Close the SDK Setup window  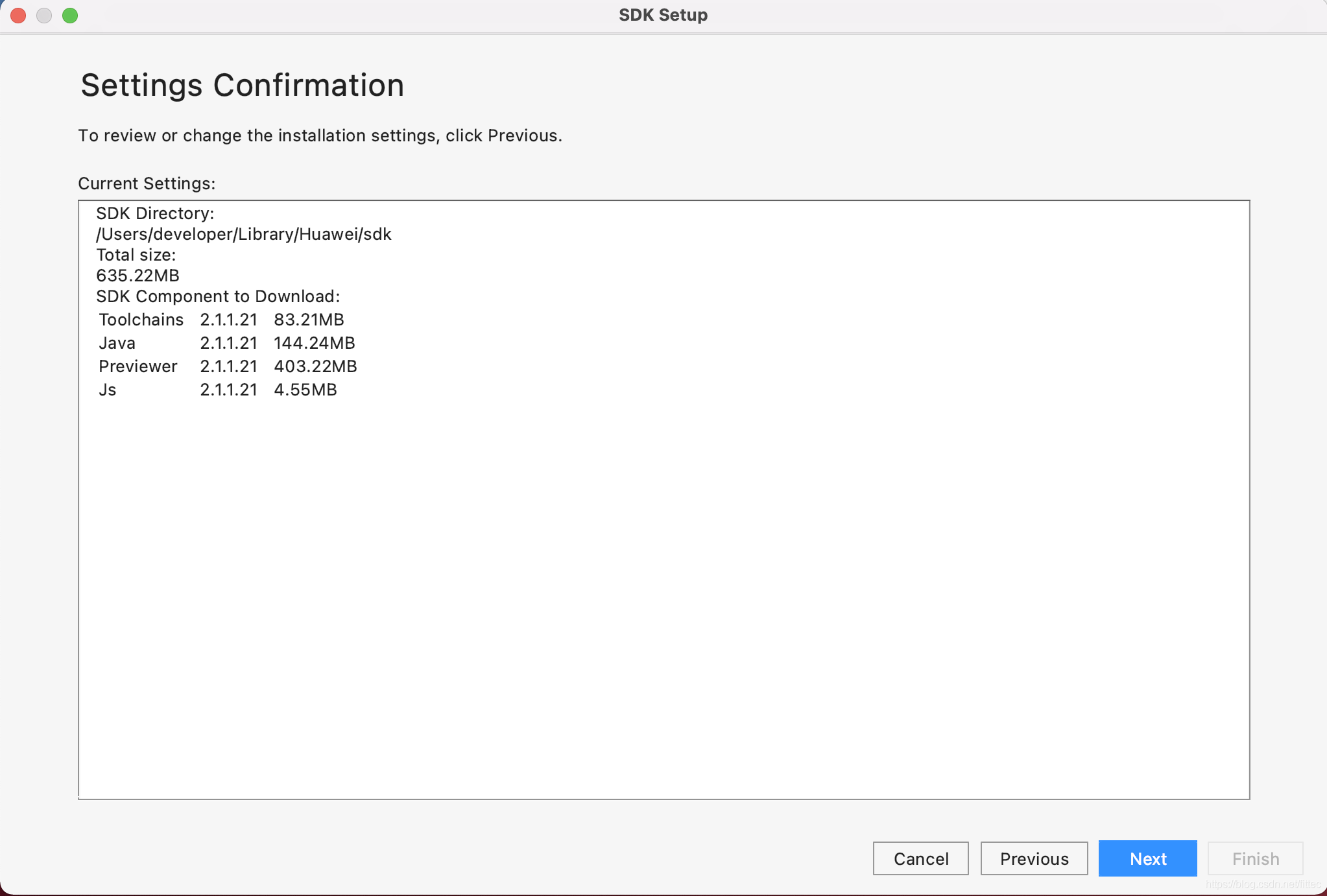(x=18, y=15)
